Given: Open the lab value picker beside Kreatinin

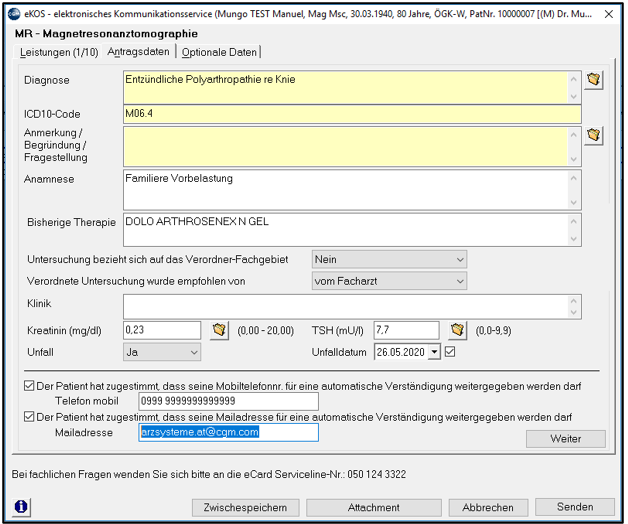Looking at the screenshot, I should coord(219,331).
